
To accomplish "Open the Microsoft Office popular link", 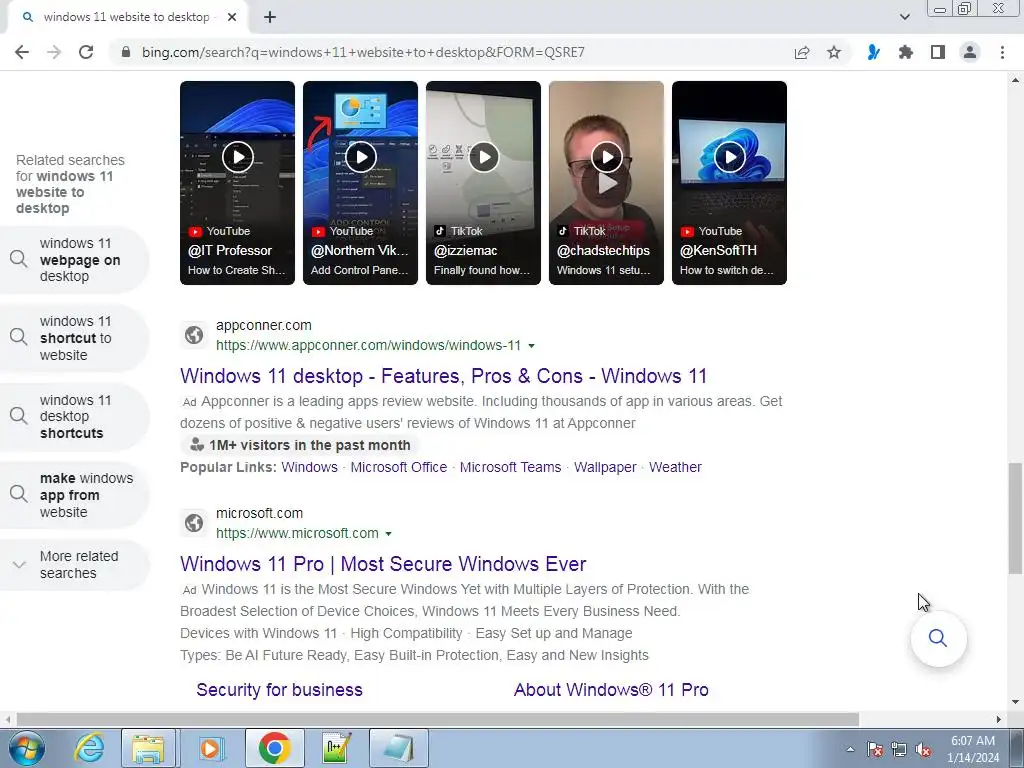I will click(x=399, y=468).
